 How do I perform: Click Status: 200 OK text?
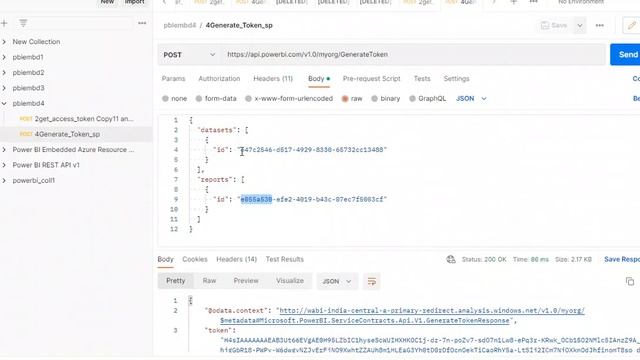point(484,259)
